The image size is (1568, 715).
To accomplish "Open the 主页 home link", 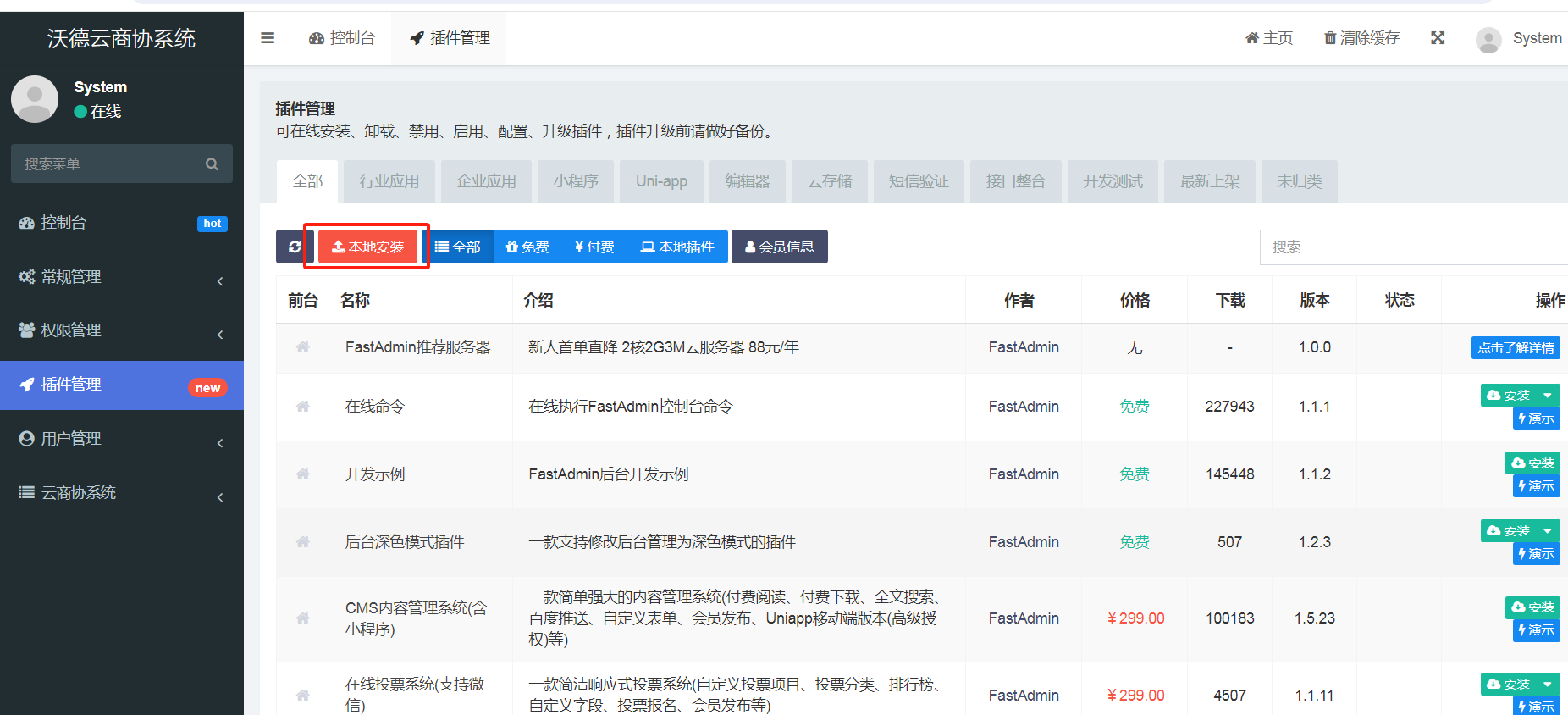I will click(1269, 38).
